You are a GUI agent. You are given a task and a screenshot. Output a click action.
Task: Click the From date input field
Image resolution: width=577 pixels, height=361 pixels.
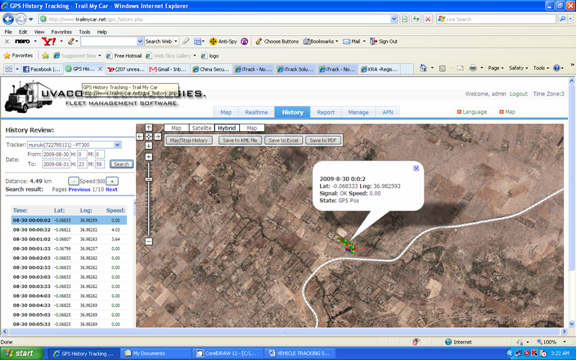pos(56,154)
